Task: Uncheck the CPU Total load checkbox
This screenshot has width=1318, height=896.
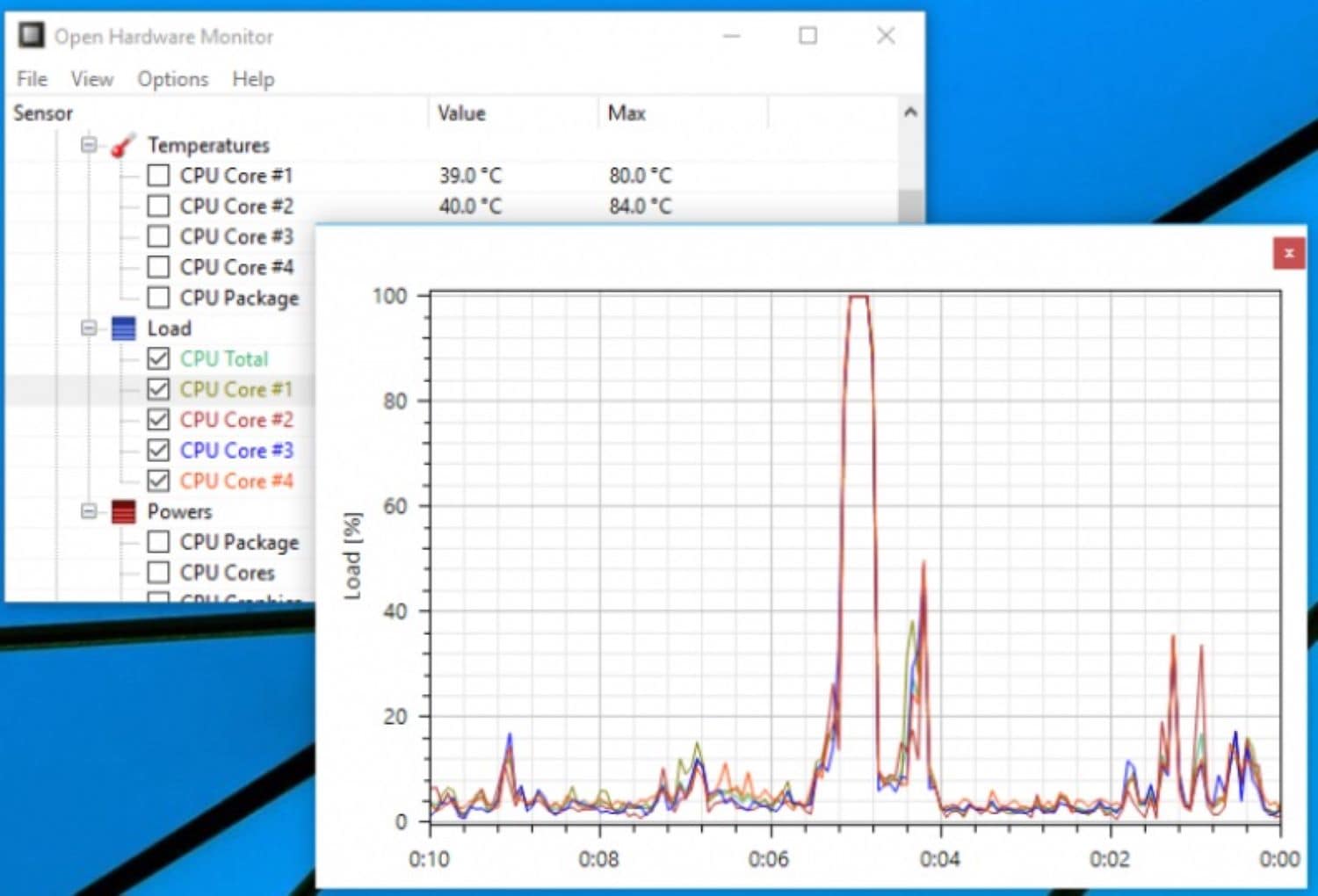Action: (158, 358)
